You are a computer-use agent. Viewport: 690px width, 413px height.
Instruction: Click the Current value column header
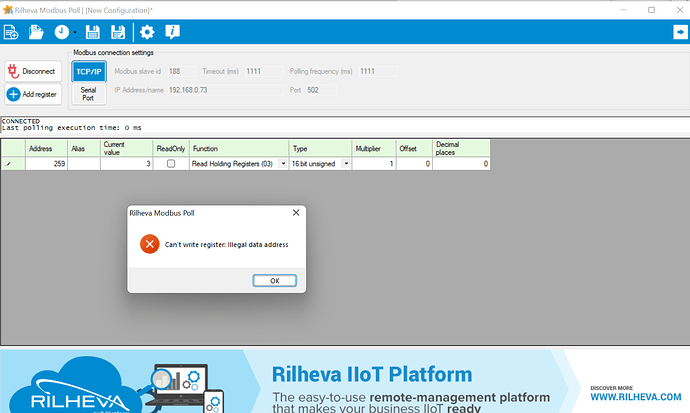126,149
